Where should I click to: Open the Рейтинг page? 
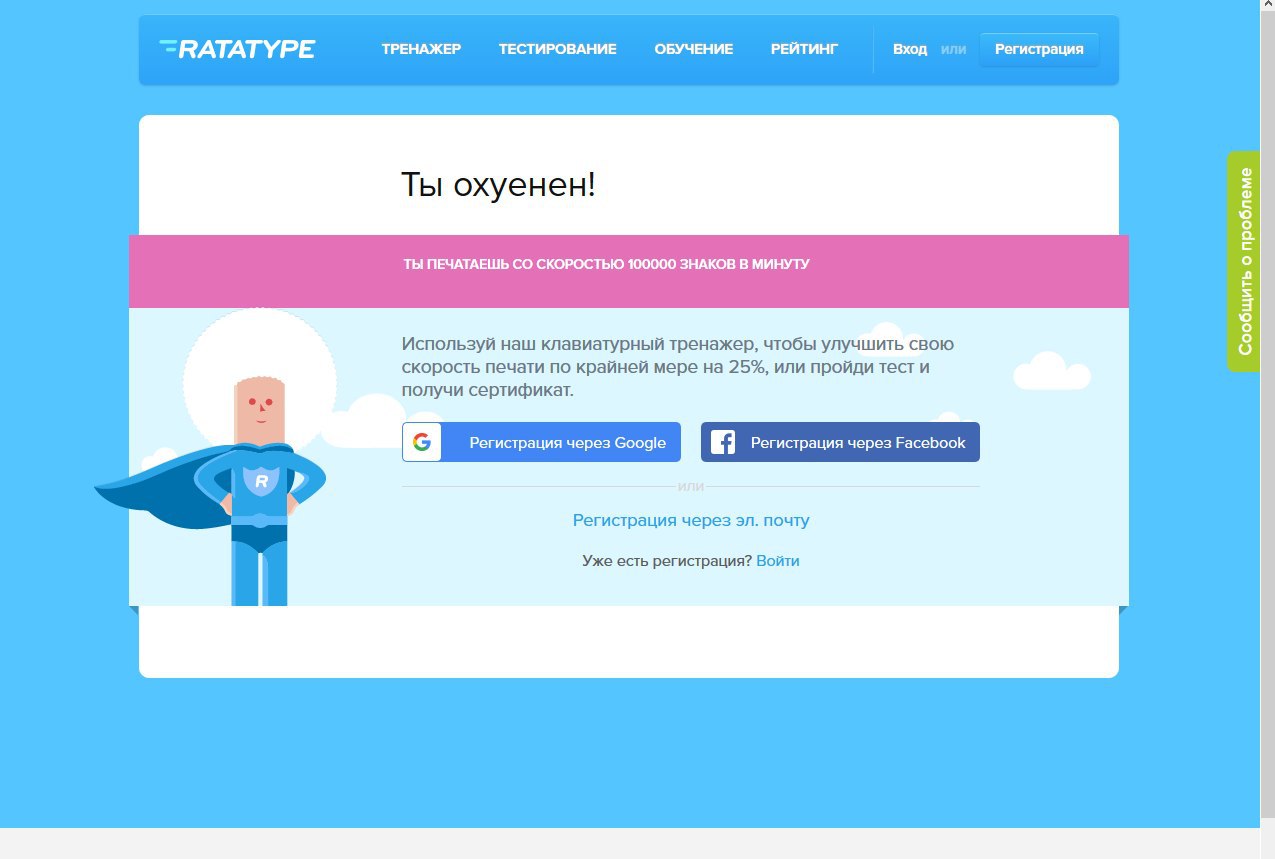click(804, 49)
